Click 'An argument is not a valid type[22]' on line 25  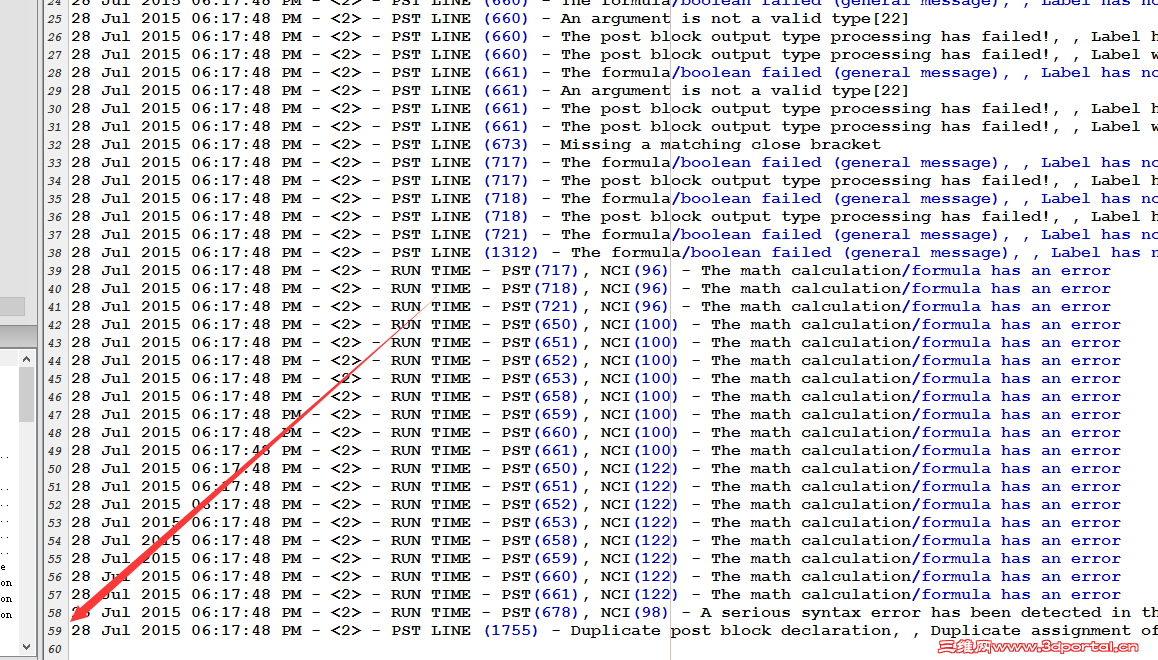(x=734, y=18)
